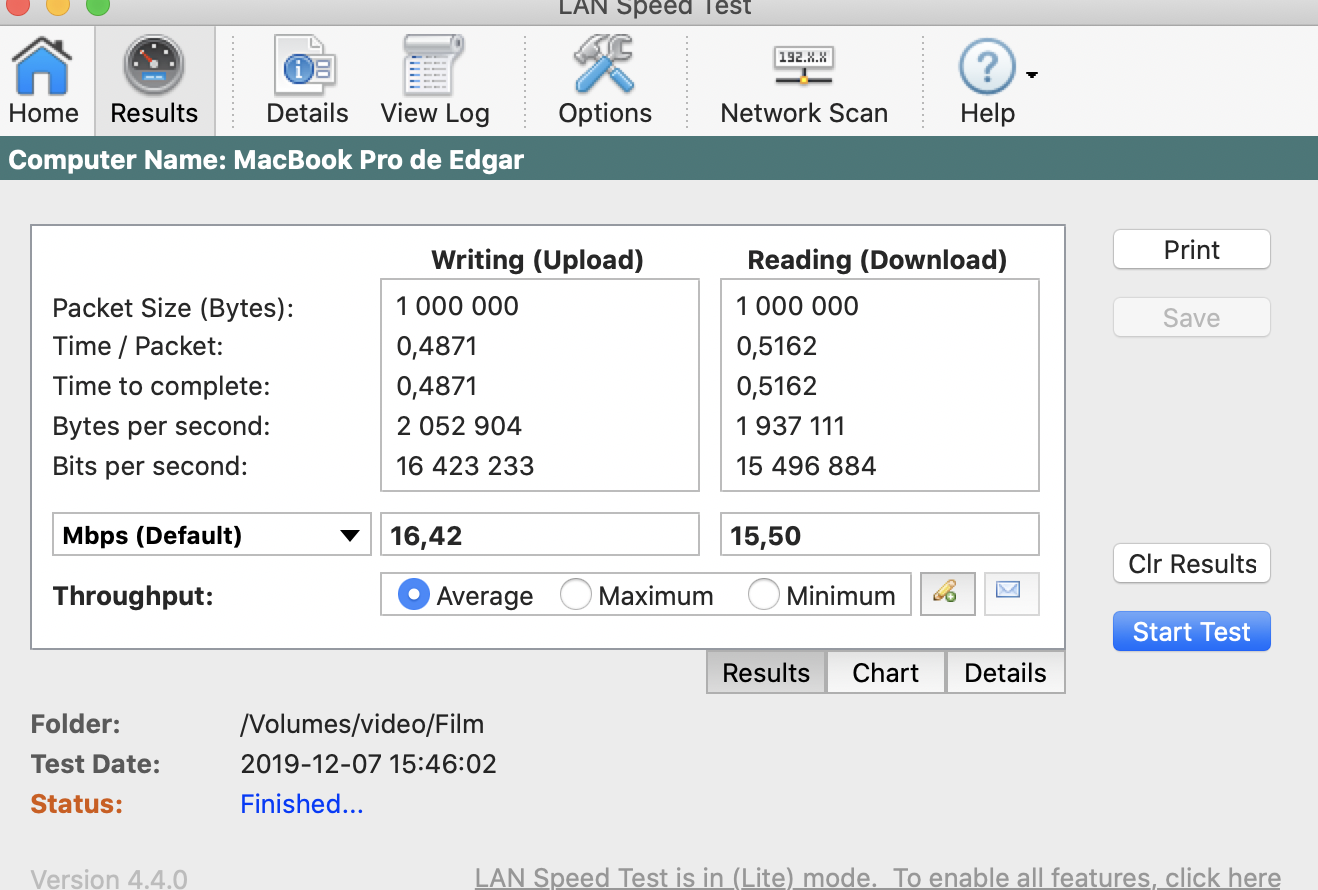Click the Print button

click(1192, 250)
